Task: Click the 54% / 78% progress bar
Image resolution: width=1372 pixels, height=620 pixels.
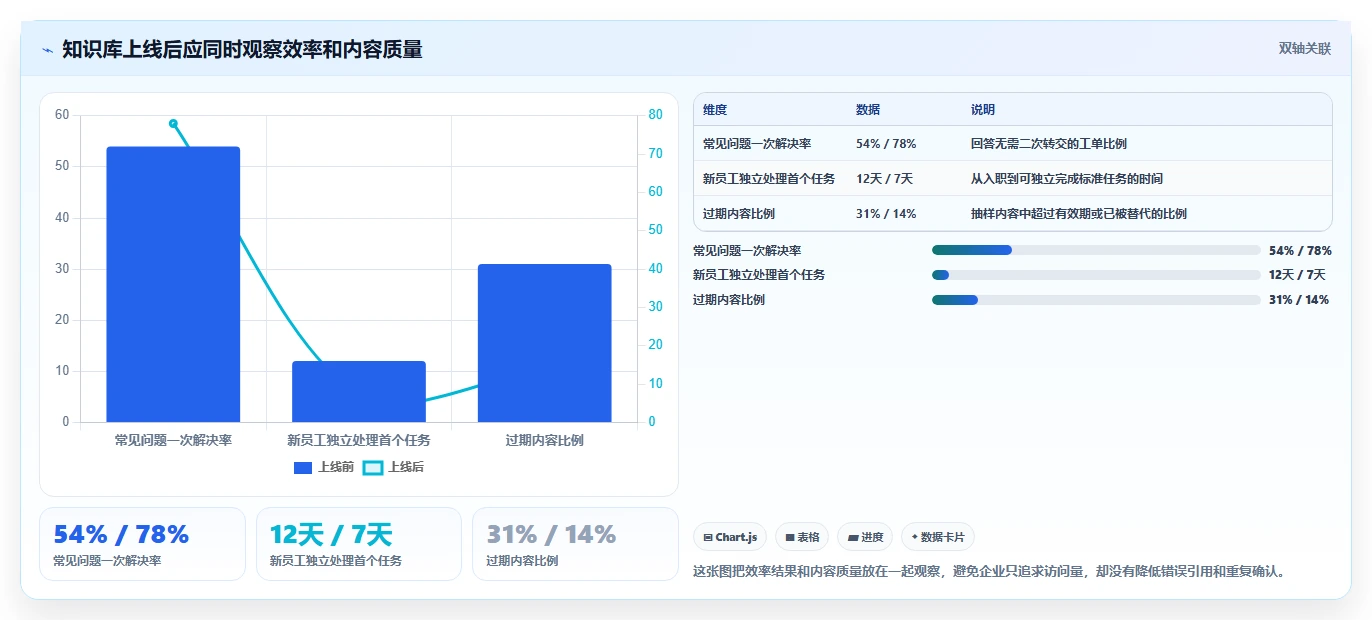Action: 1096,250
